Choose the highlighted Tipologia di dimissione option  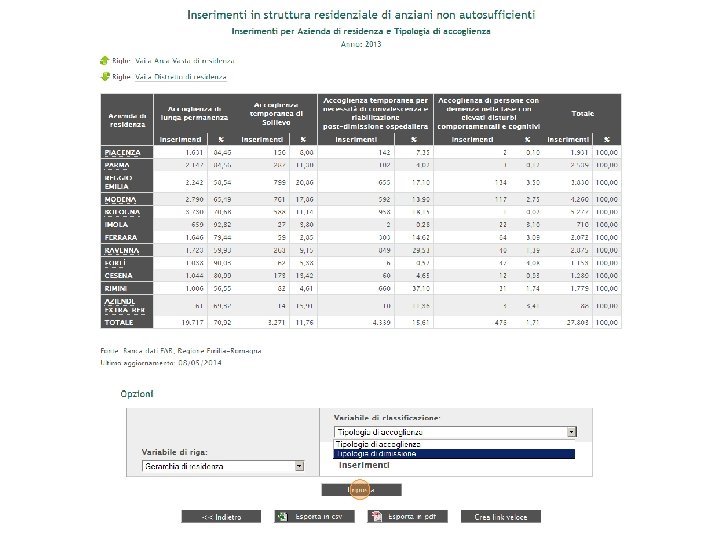(x=454, y=454)
